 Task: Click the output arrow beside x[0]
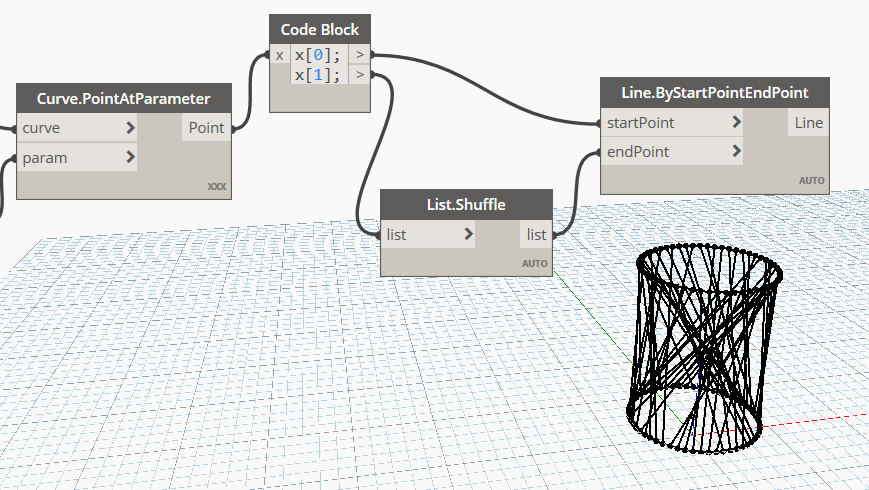[360, 55]
